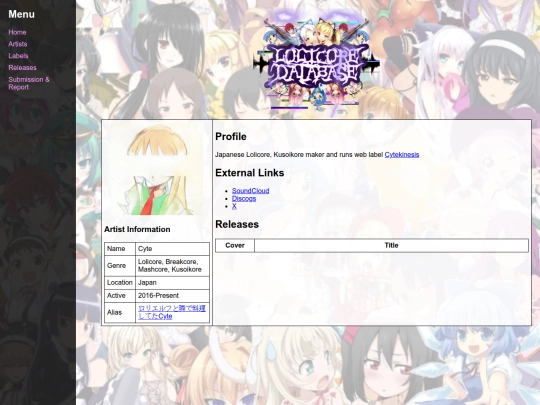Screen dimensions: 540x405
Task: Click the 'Active' label cell
Action: [120, 295]
